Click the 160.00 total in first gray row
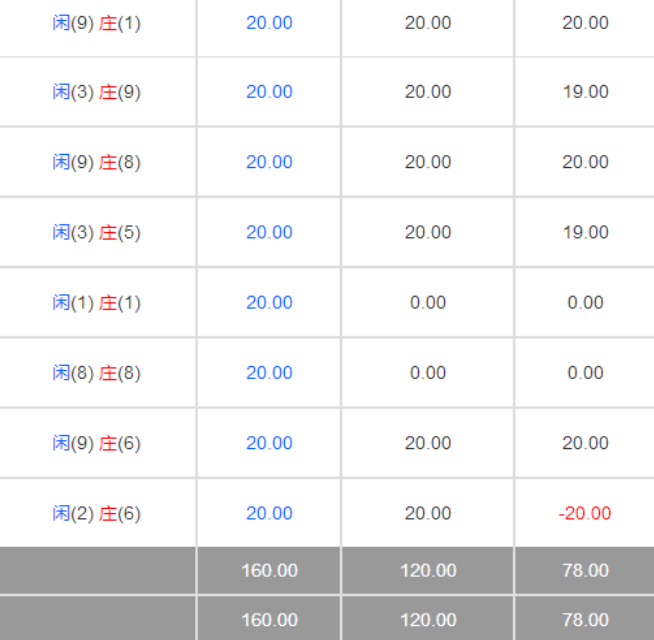The width and height of the screenshot is (654, 640). [269, 570]
